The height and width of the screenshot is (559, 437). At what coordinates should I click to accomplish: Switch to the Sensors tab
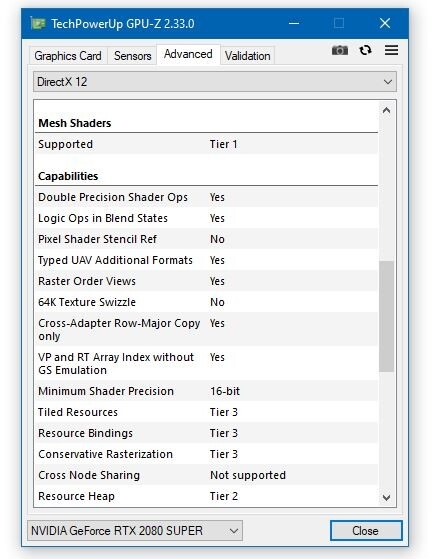pos(133,56)
